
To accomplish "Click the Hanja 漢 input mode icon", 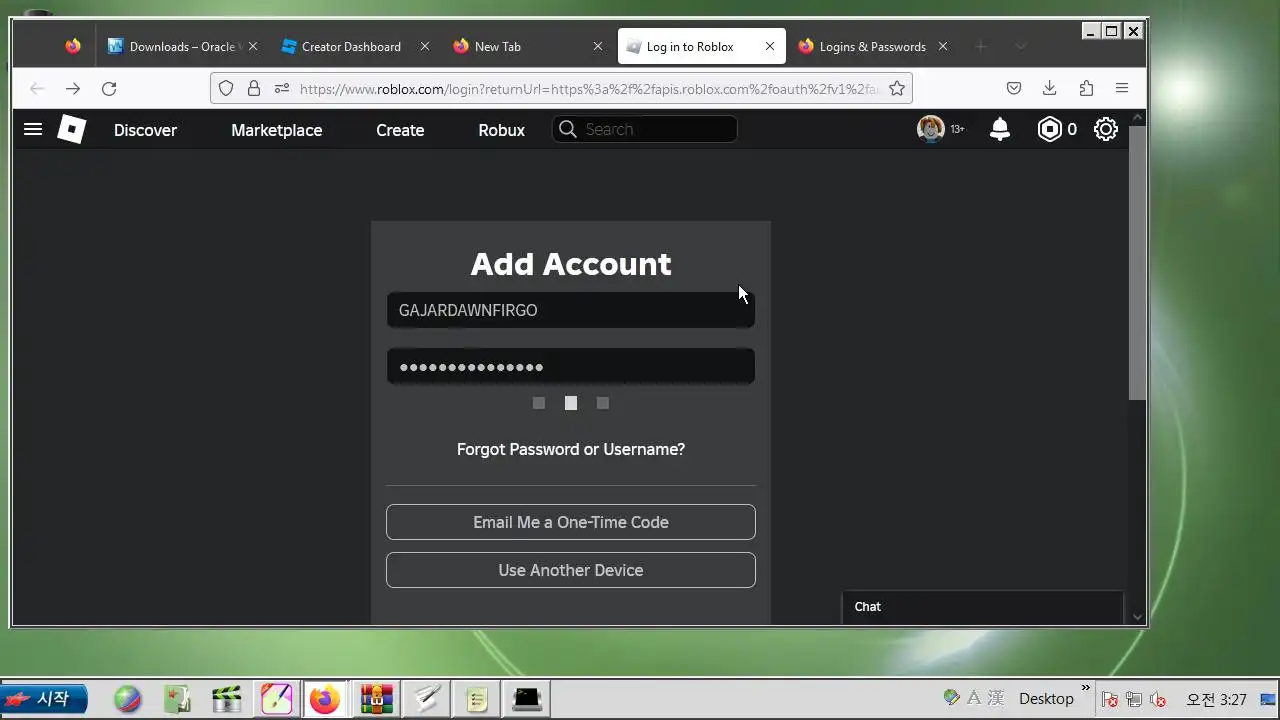I will 996,697.
